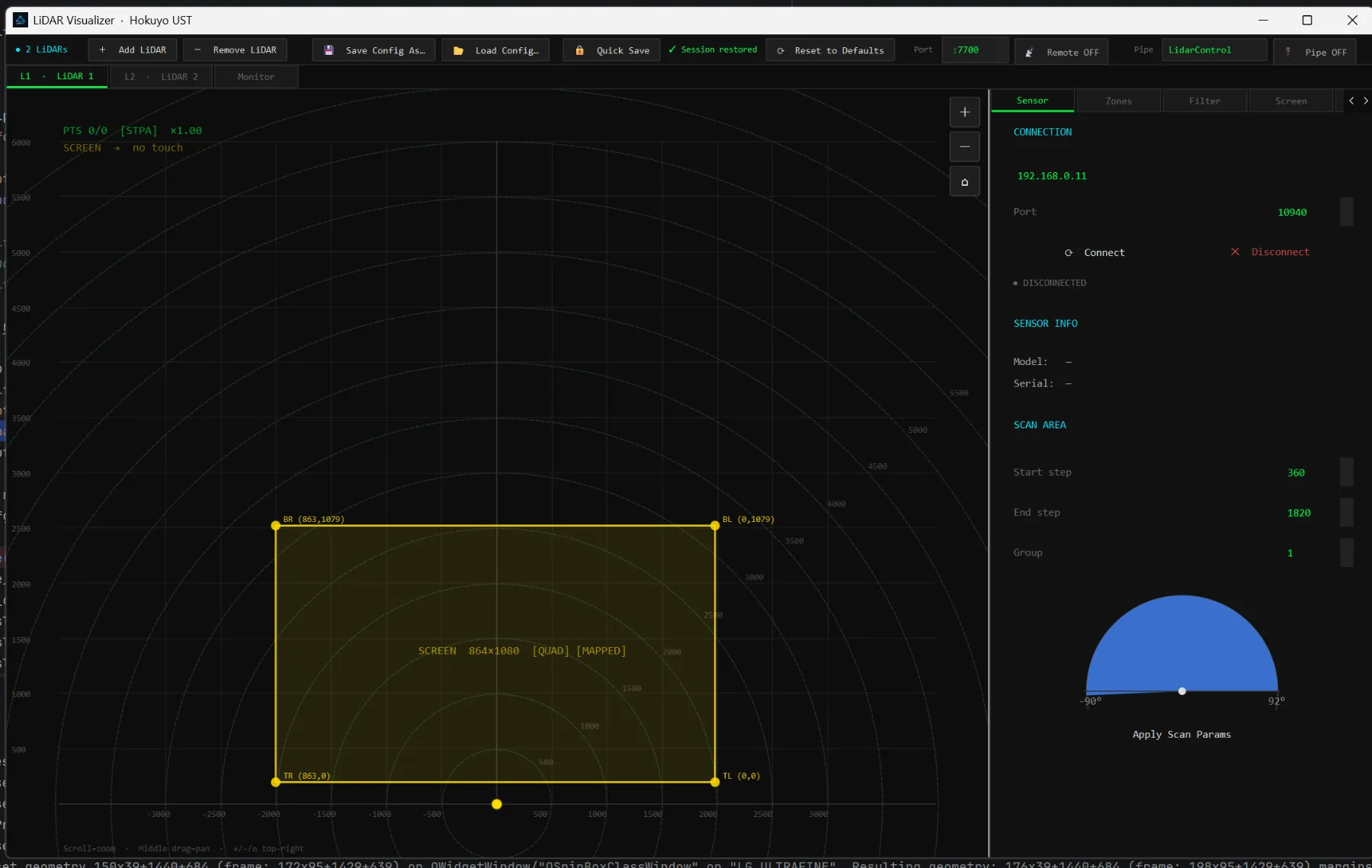Select the Sensor panel tab
The image size is (1372, 868).
tap(1032, 101)
